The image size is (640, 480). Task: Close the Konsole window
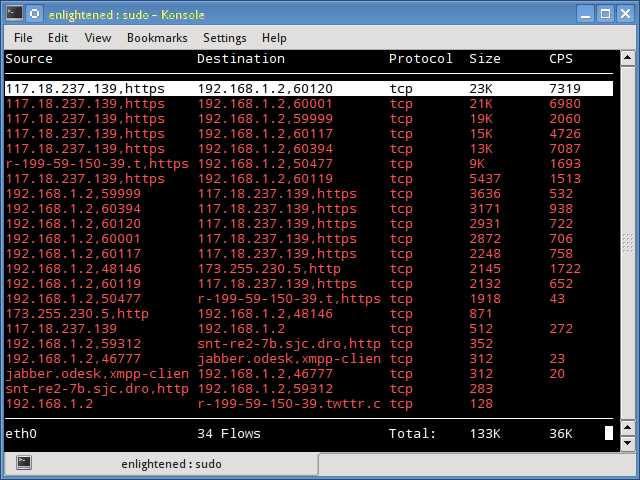[x=625, y=14]
